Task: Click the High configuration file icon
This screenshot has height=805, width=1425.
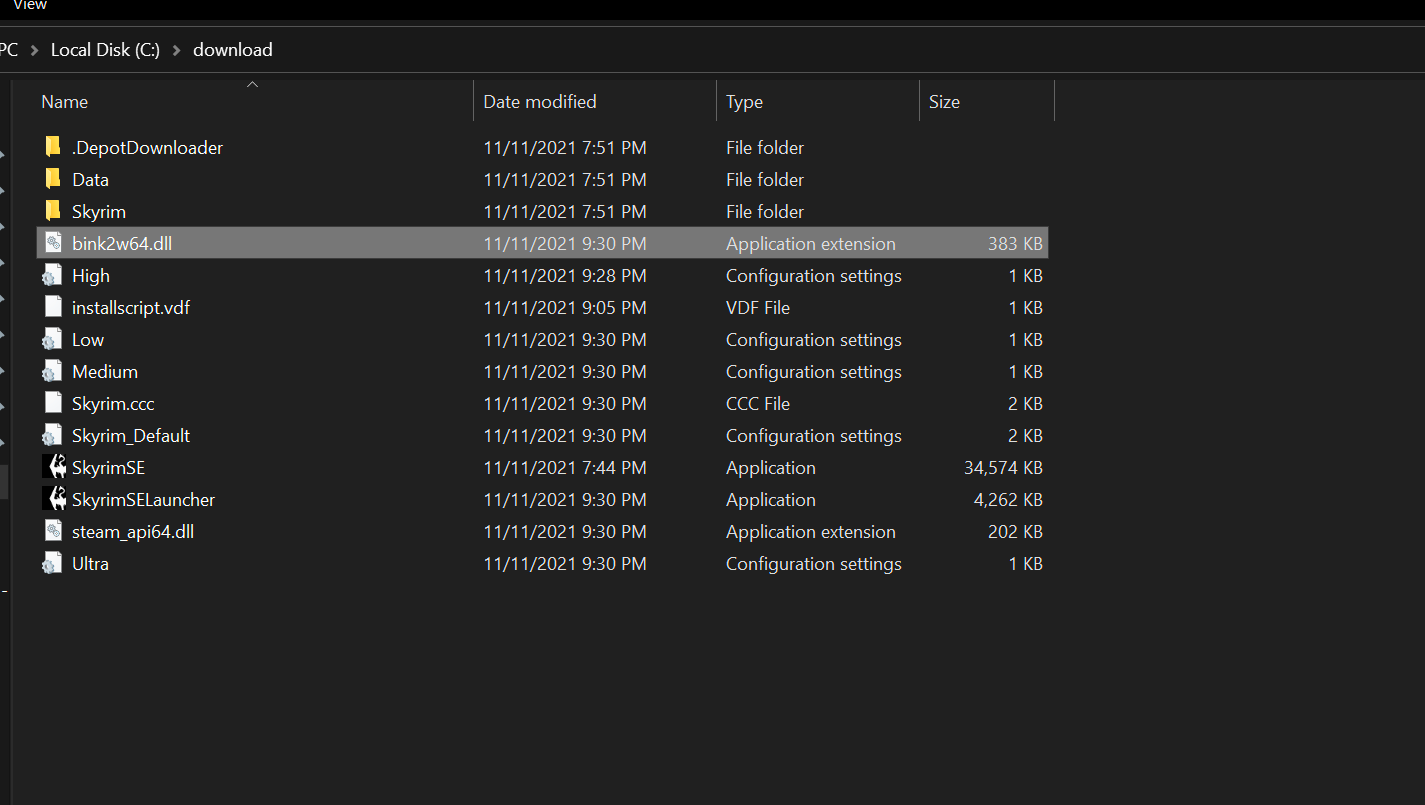Action: [x=53, y=276]
